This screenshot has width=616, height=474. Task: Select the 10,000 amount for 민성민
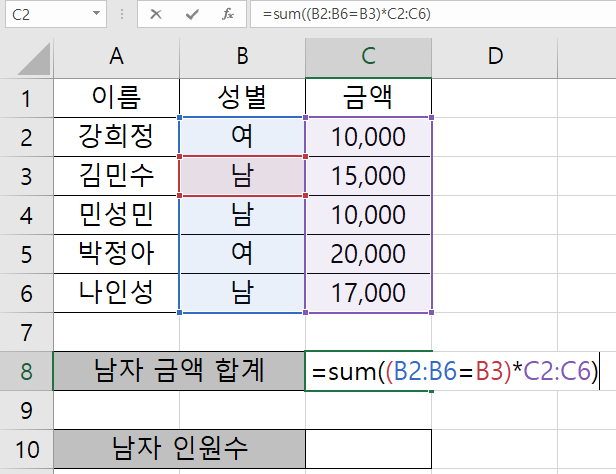368,215
